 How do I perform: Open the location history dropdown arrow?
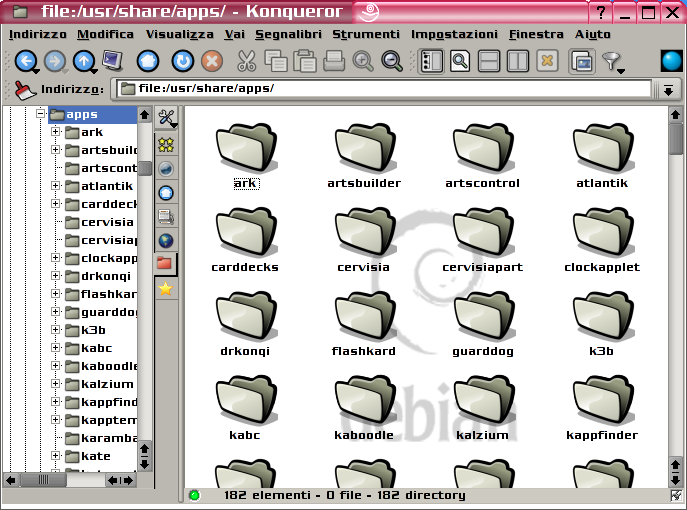tap(669, 90)
